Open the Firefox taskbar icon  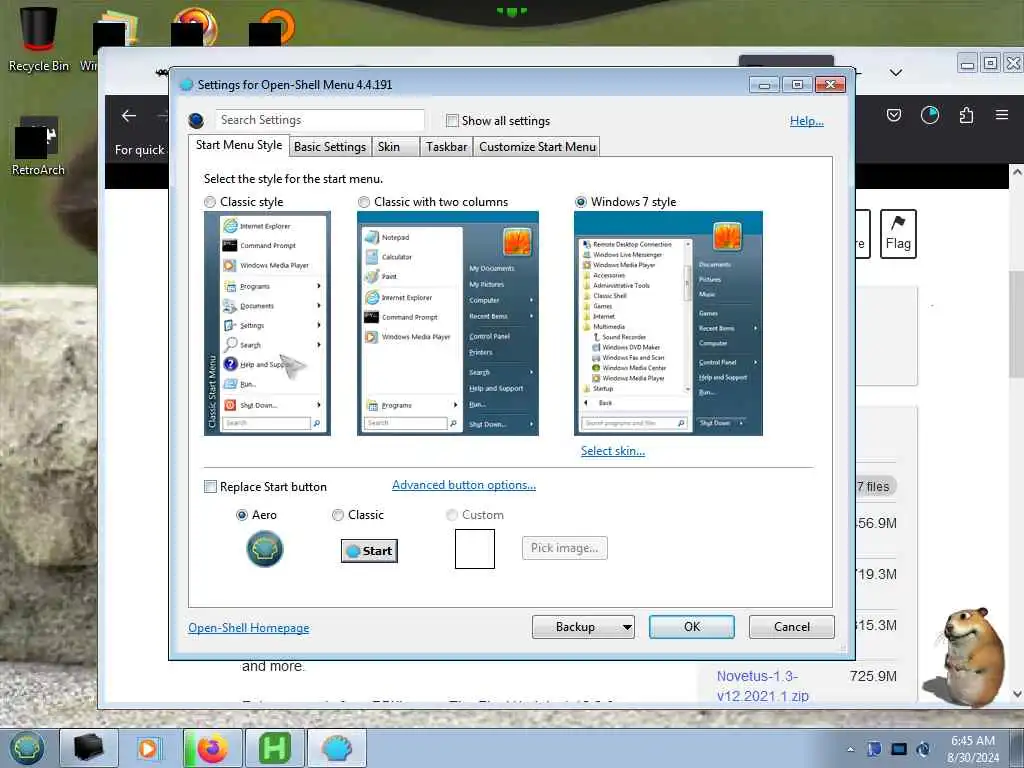pyautogui.click(x=212, y=748)
